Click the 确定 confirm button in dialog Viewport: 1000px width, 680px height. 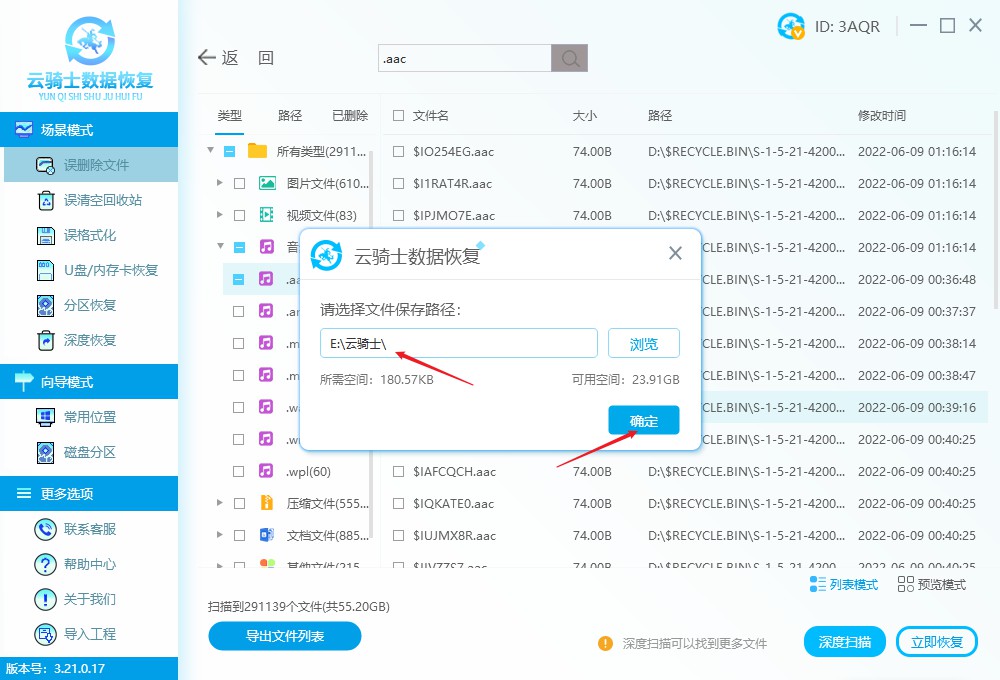tap(643, 421)
